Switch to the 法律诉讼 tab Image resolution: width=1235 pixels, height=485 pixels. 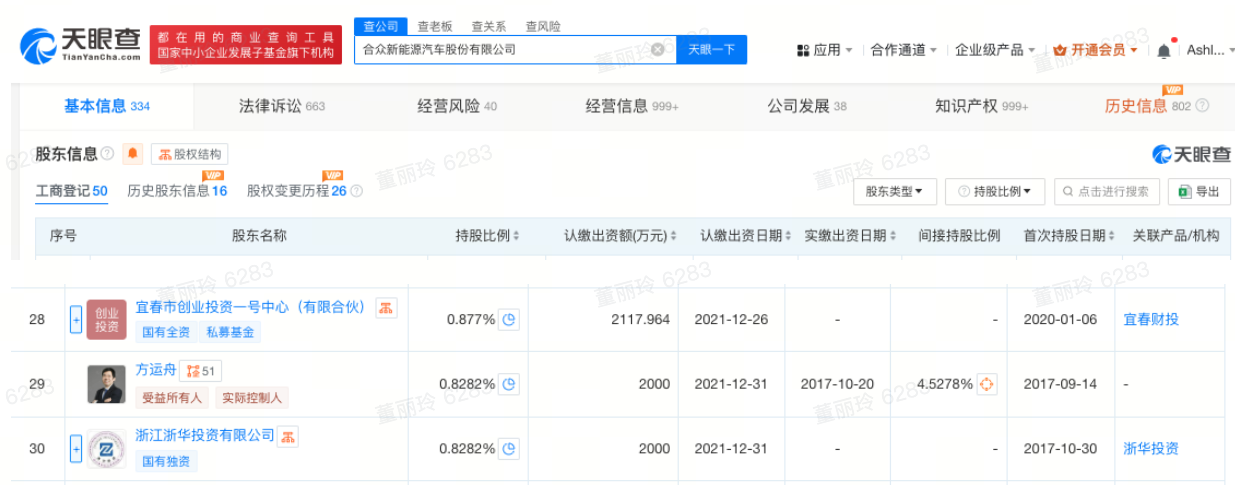click(282, 106)
